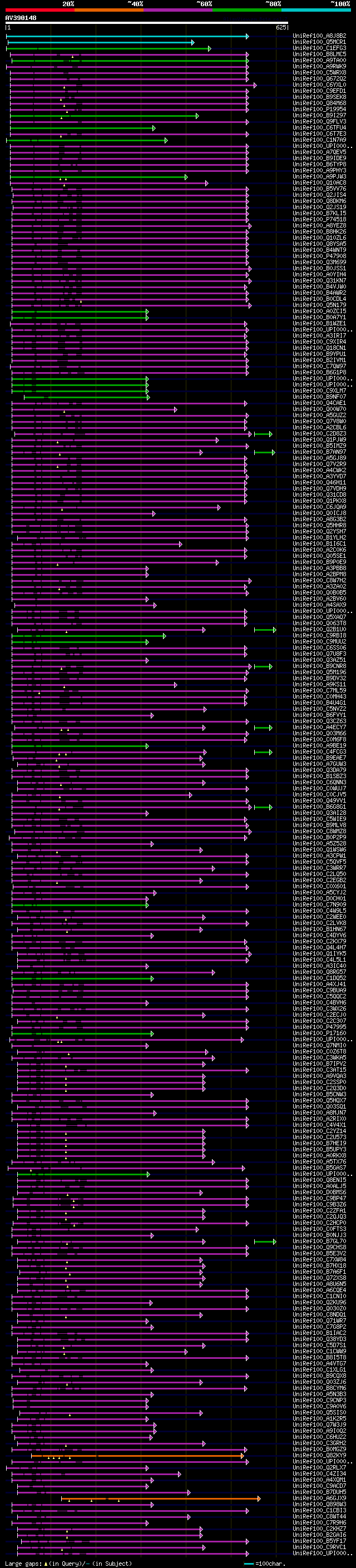Click the UniRef100_B5YF17 label
This screenshot has width=356, height=1568.
(x=319, y=1541)
